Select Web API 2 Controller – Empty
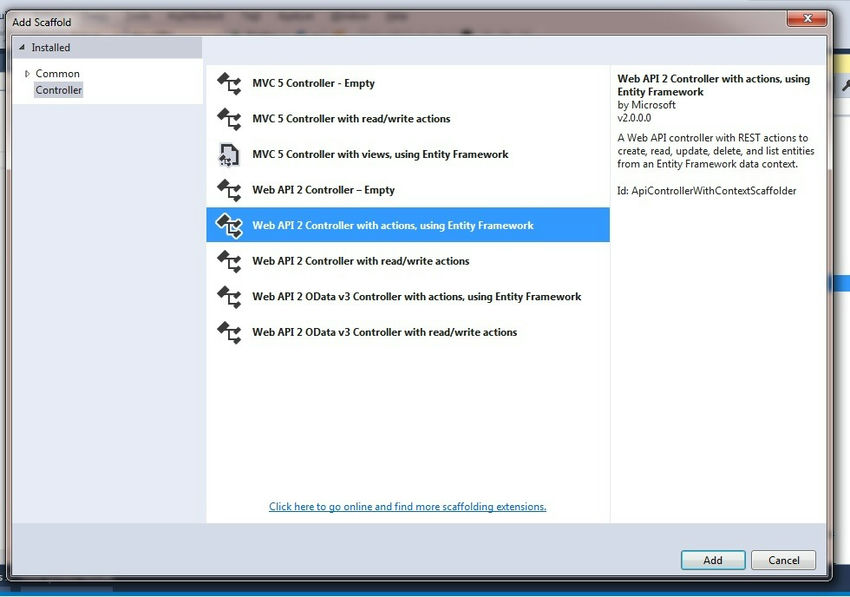The height and width of the screenshot is (597, 850). (x=408, y=190)
